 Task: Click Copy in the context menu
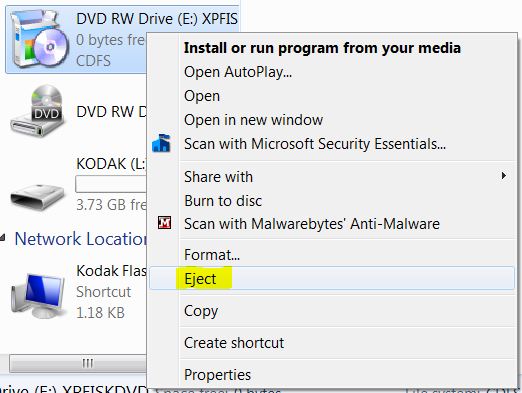[x=201, y=311]
